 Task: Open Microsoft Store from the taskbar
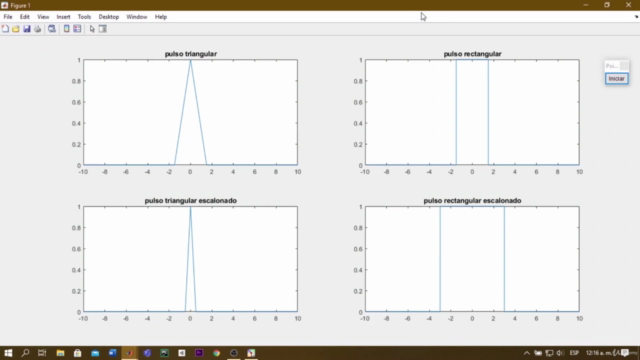point(78,353)
